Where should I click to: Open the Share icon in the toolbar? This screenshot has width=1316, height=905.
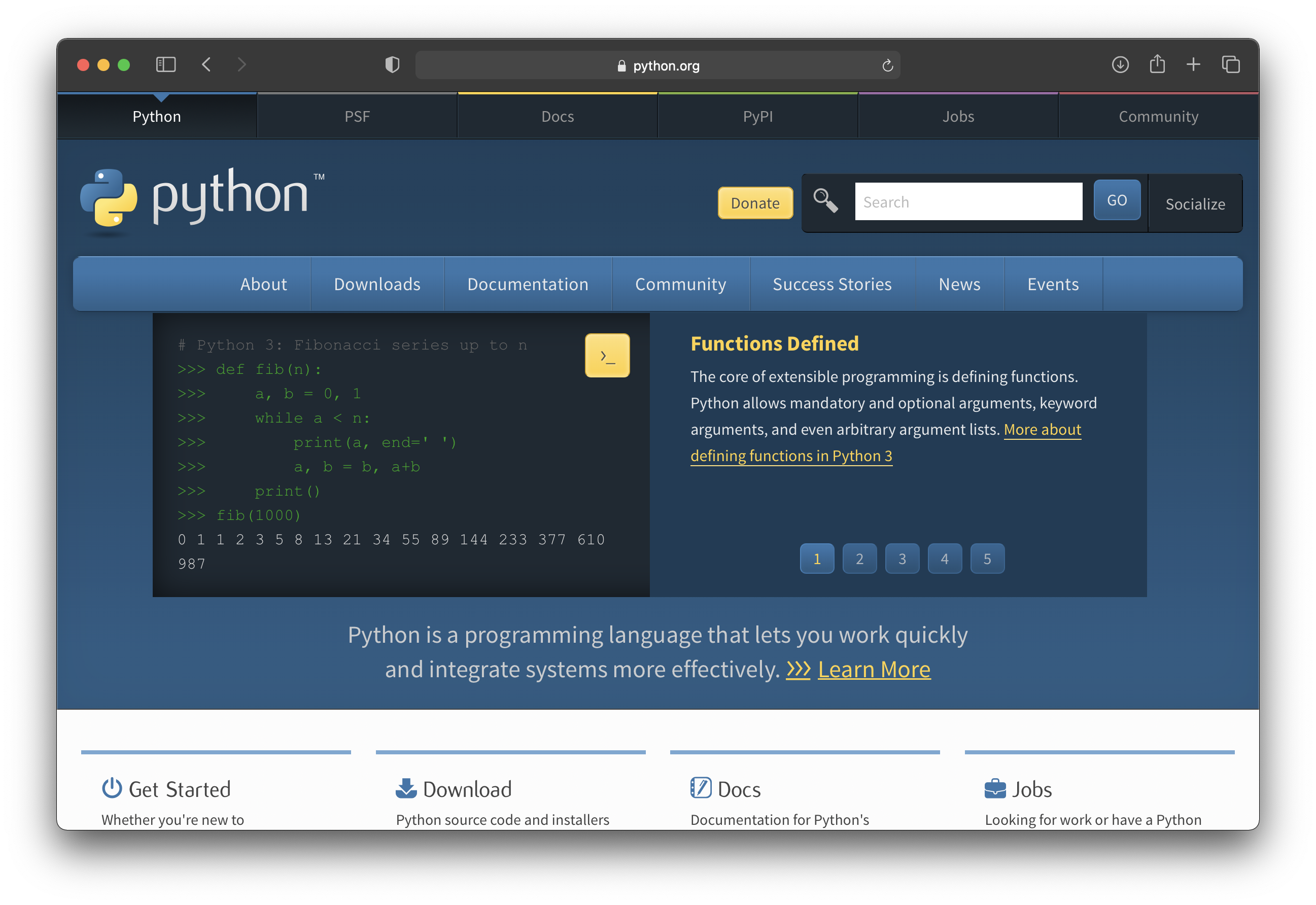pyautogui.click(x=1157, y=63)
